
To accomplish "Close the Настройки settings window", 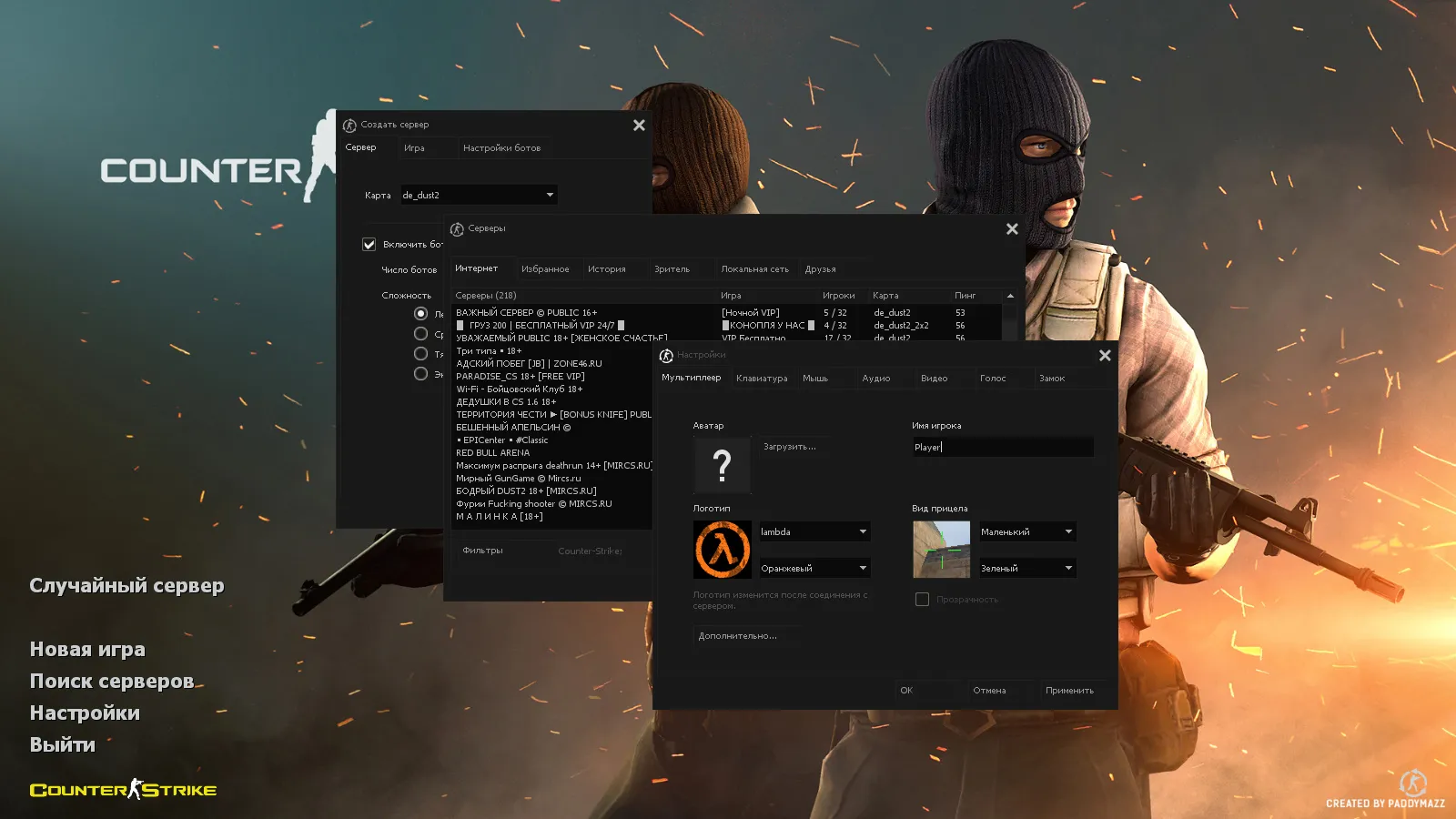I will [1105, 356].
